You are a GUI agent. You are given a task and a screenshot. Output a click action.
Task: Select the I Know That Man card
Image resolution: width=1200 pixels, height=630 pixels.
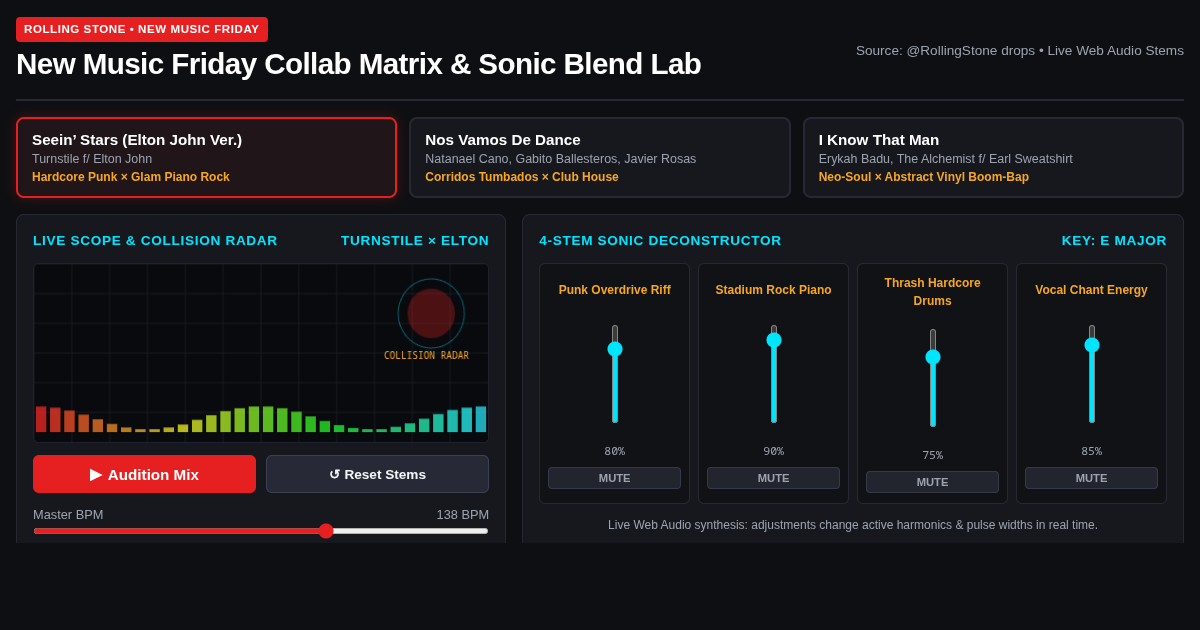point(993,158)
